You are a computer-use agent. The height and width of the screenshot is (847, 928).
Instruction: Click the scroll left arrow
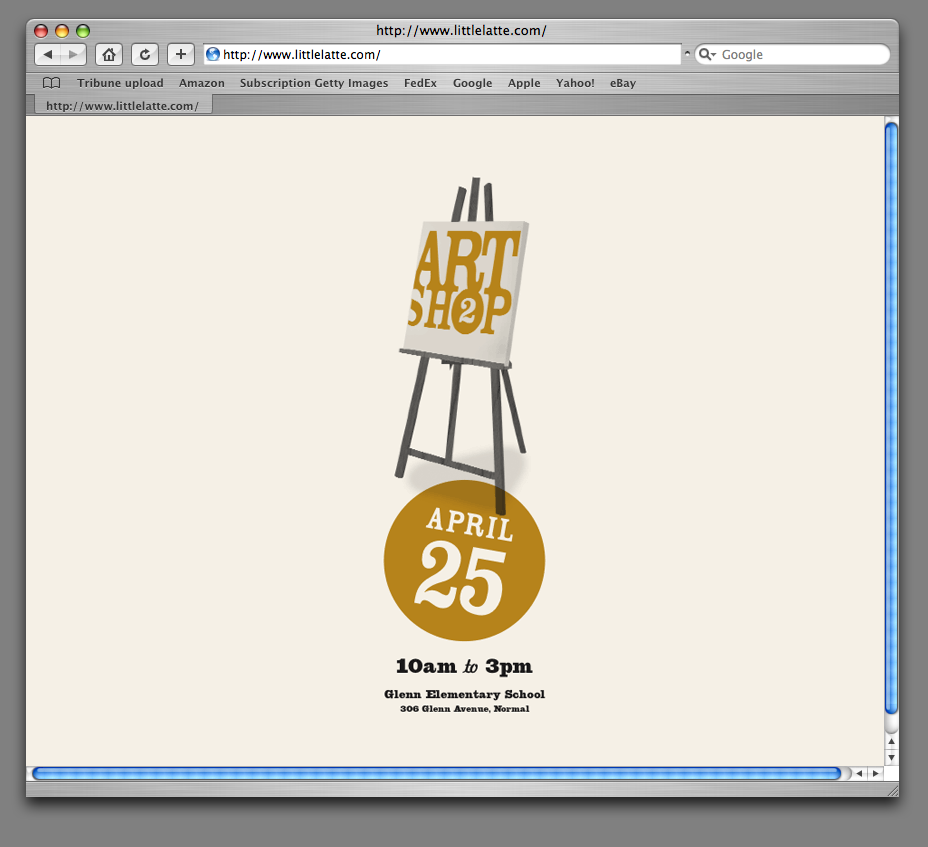point(859,773)
